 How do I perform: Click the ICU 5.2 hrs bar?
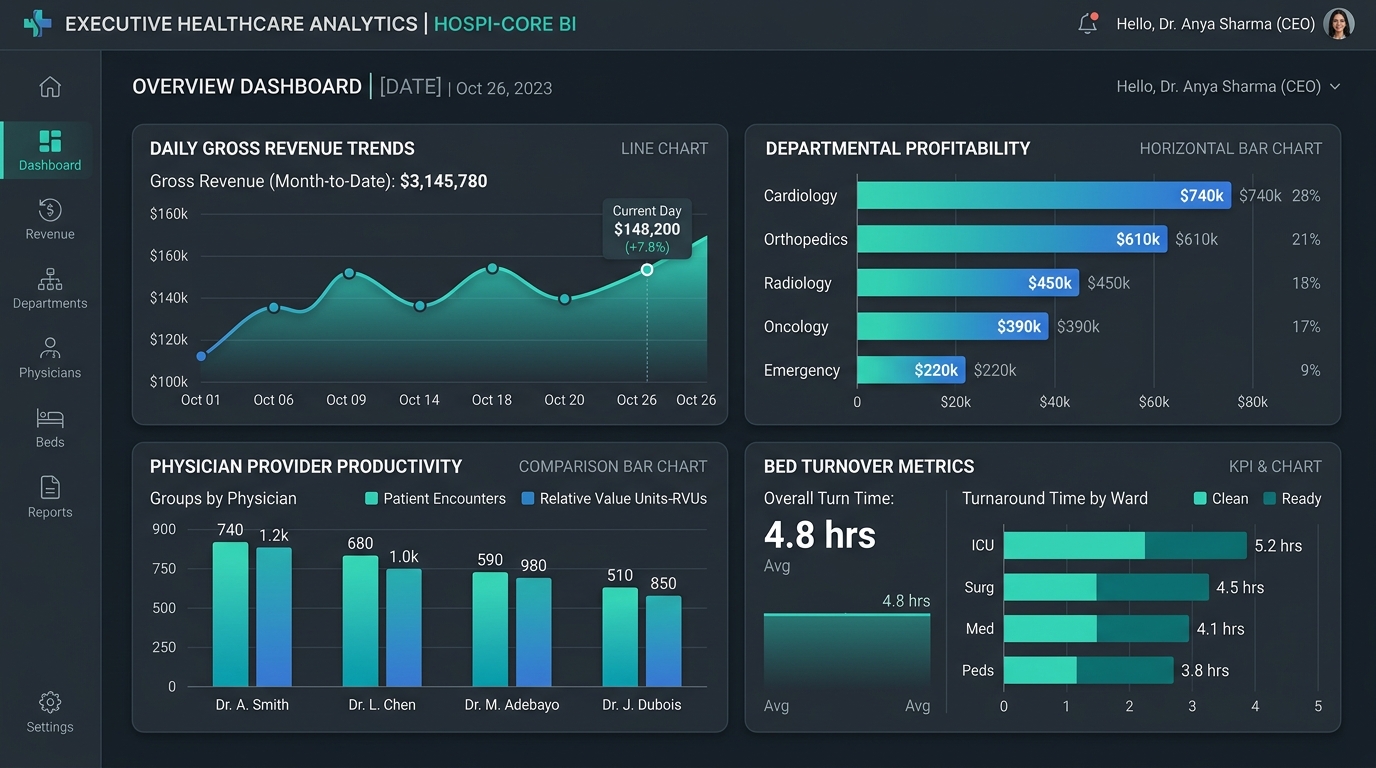click(x=1125, y=546)
